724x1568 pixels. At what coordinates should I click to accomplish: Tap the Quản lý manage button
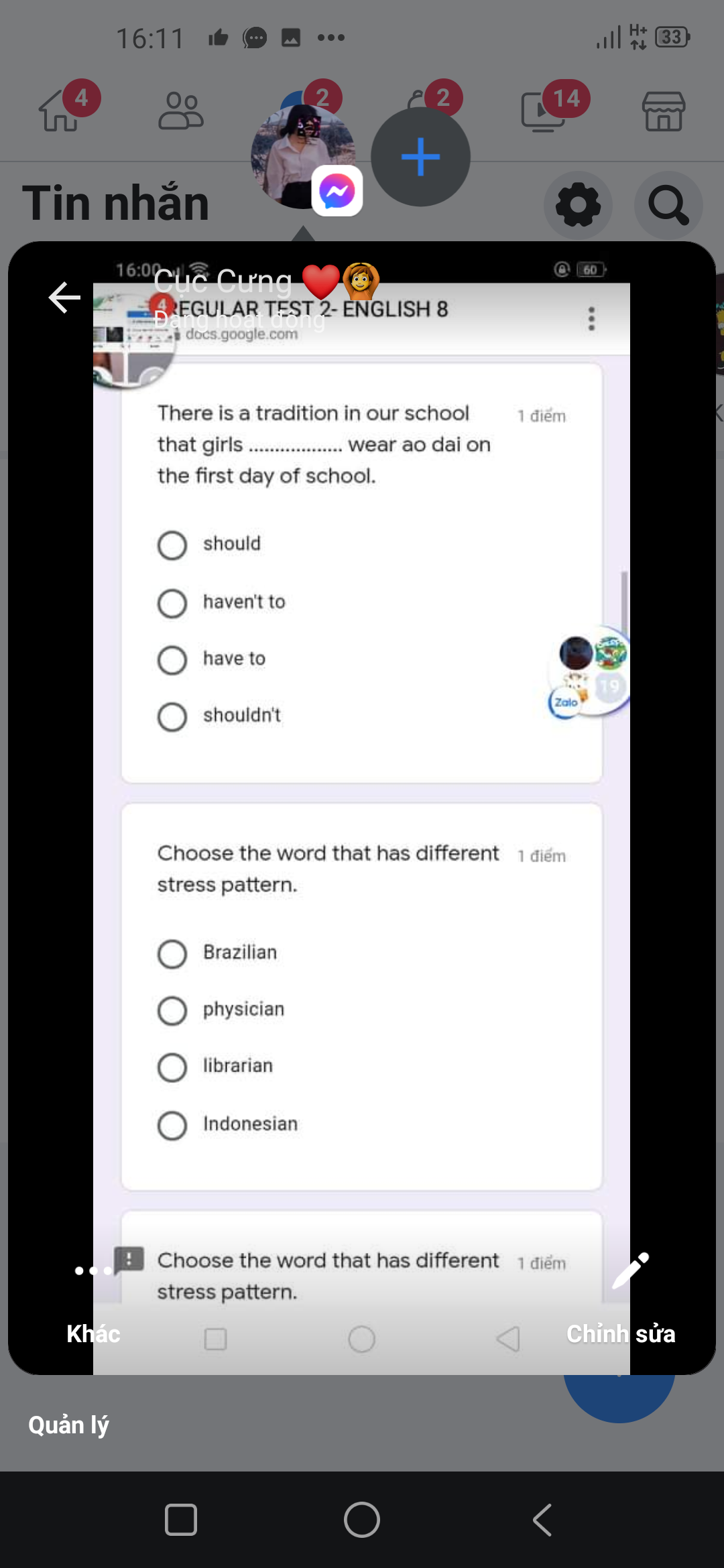(x=68, y=1425)
